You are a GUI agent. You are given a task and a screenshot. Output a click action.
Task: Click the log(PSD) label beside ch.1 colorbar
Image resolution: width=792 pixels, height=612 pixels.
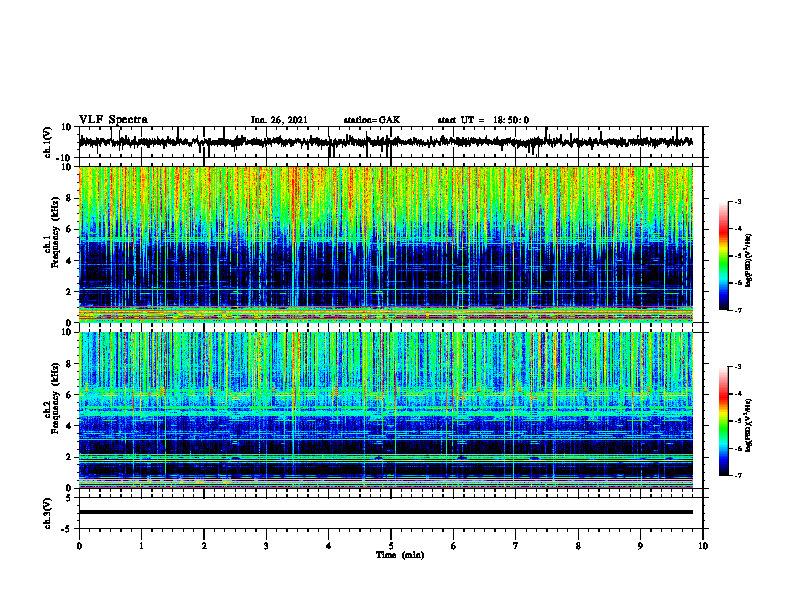click(x=749, y=260)
